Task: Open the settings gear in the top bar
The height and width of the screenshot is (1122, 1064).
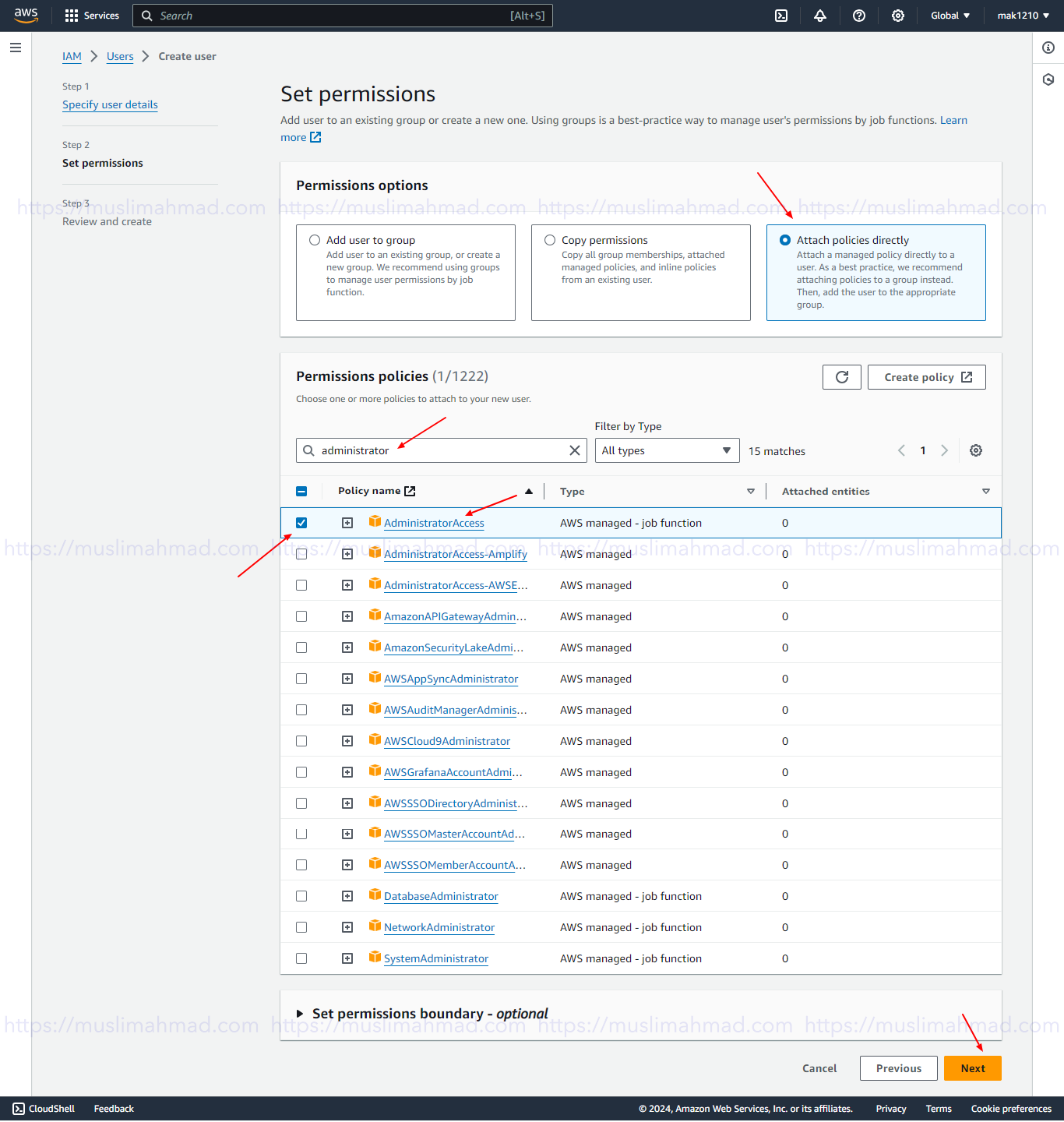Action: 898,16
